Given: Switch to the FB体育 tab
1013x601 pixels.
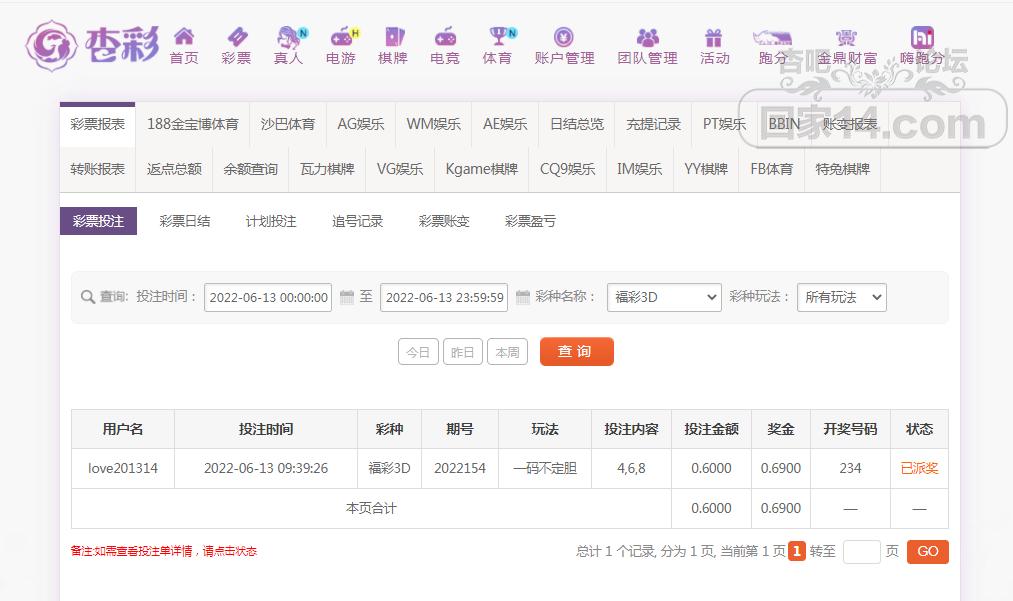Looking at the screenshot, I should tap(771, 169).
